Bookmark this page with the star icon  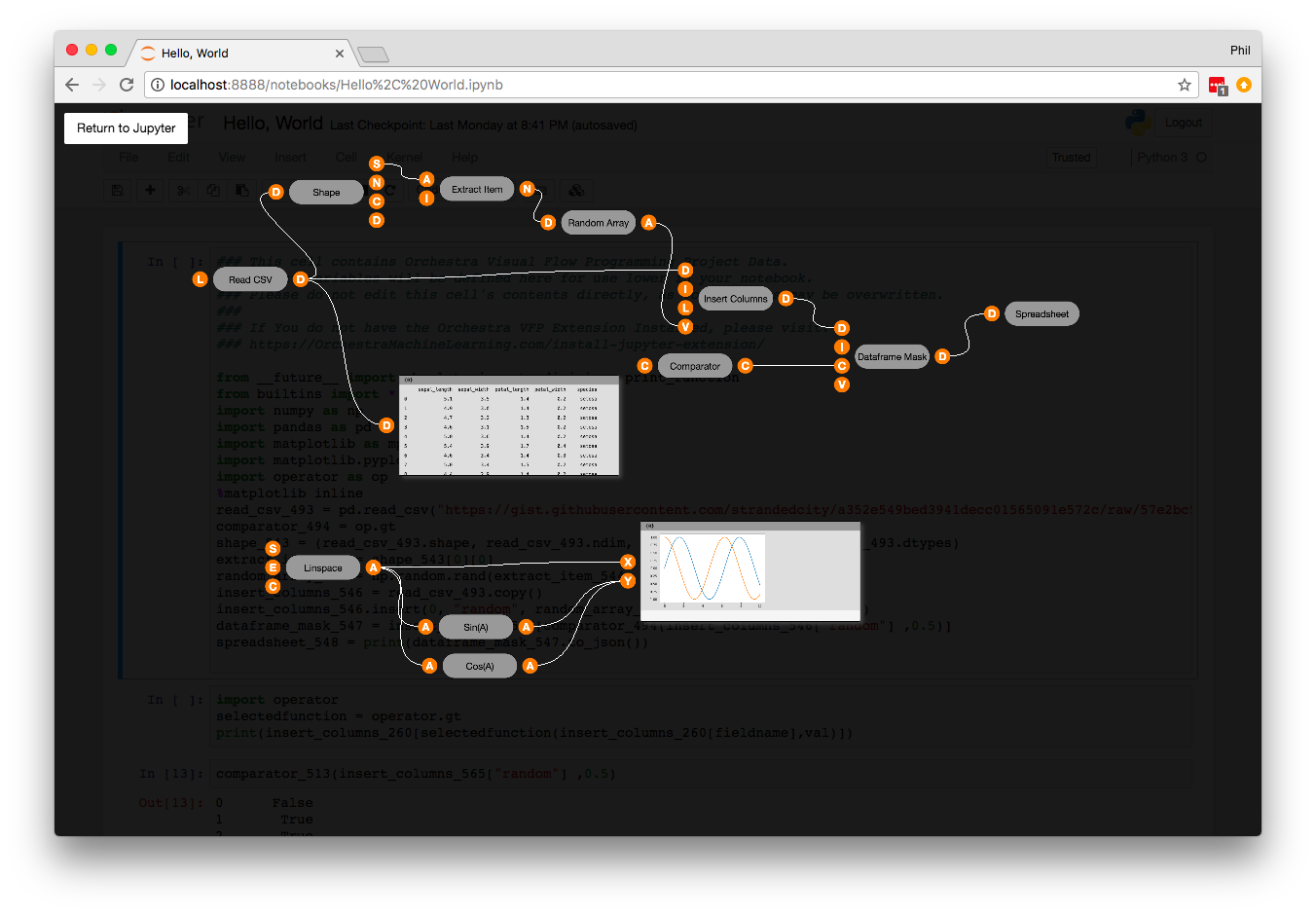click(x=1185, y=85)
